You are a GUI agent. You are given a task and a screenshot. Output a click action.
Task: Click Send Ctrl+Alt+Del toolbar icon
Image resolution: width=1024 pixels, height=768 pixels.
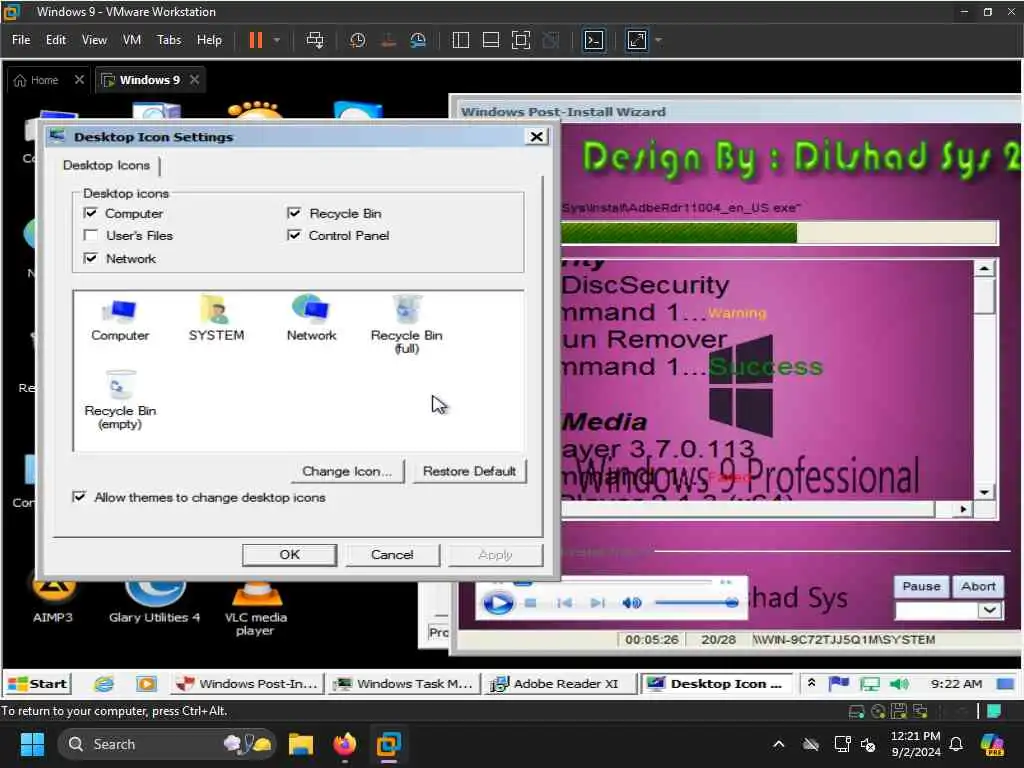[x=315, y=40]
